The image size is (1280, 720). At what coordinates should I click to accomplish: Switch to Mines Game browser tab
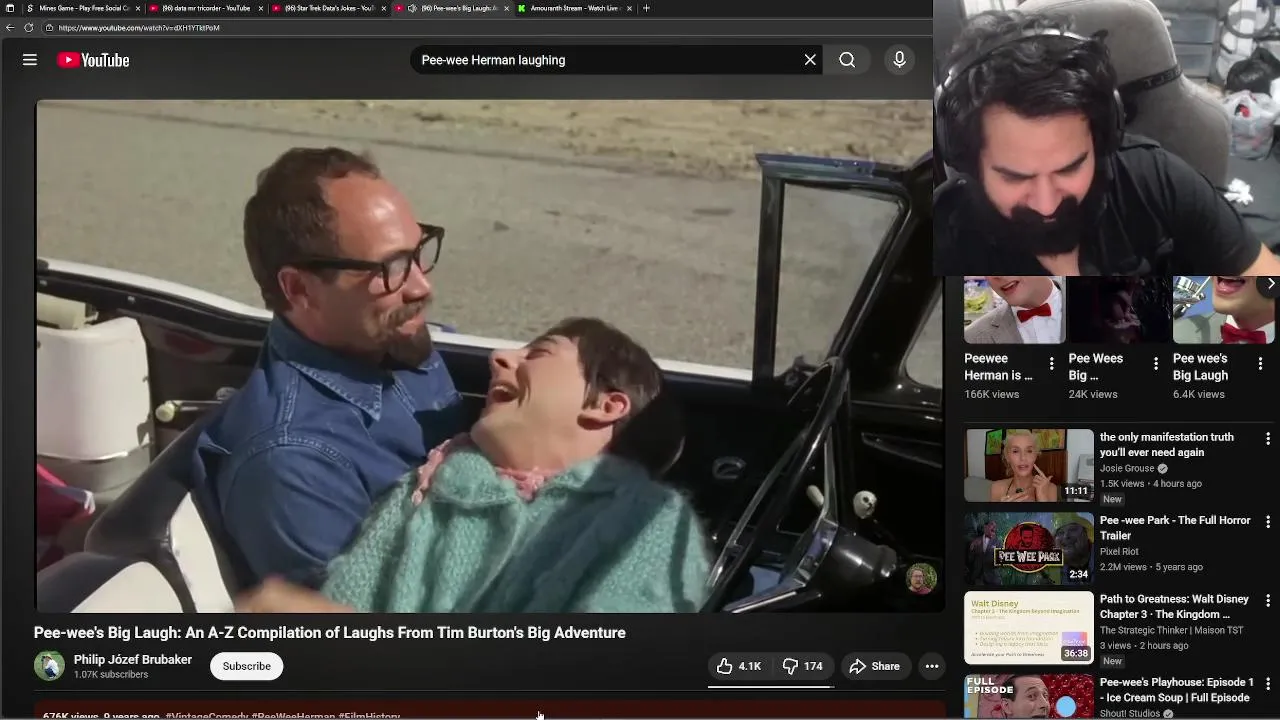(x=84, y=8)
